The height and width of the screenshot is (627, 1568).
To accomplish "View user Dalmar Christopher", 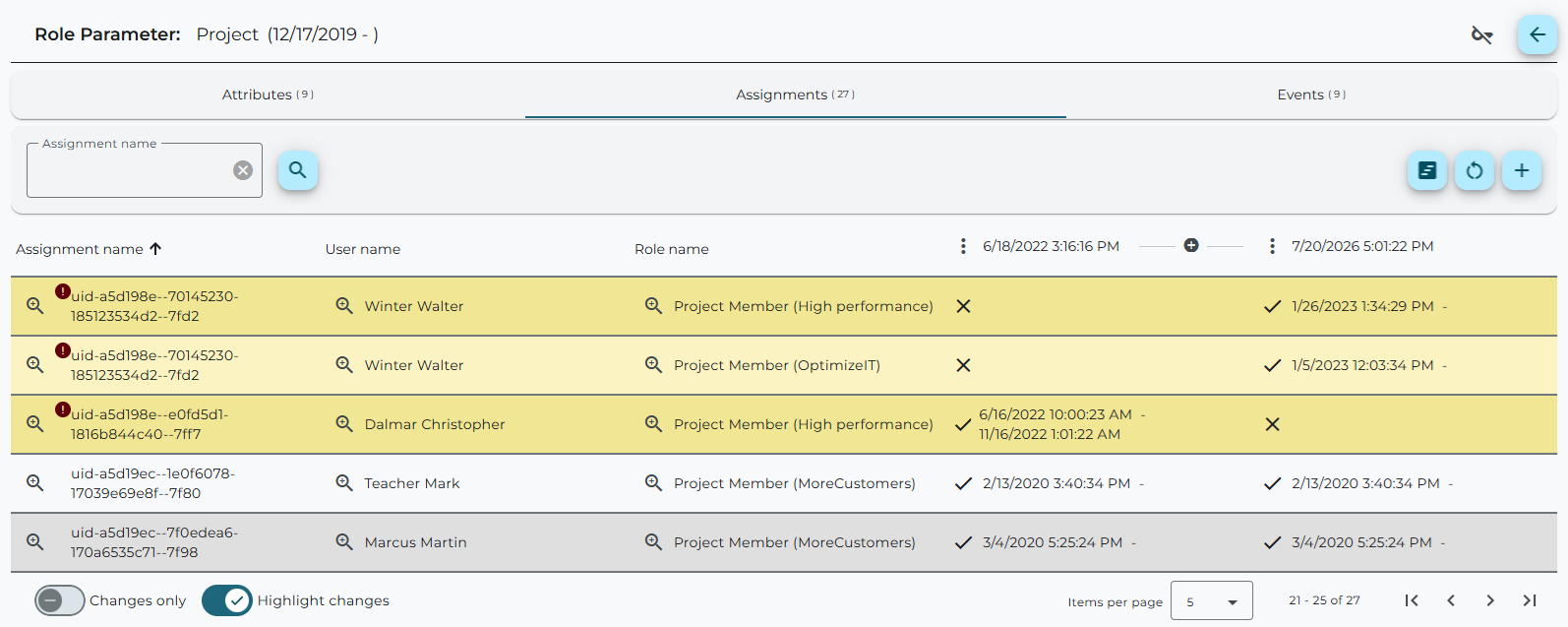I will [344, 424].
